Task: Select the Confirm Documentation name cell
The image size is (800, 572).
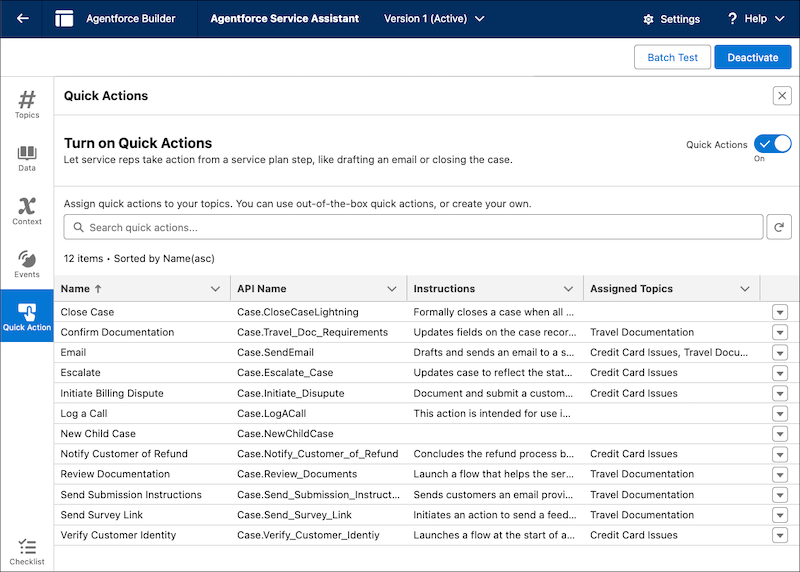Action: click(x=142, y=332)
